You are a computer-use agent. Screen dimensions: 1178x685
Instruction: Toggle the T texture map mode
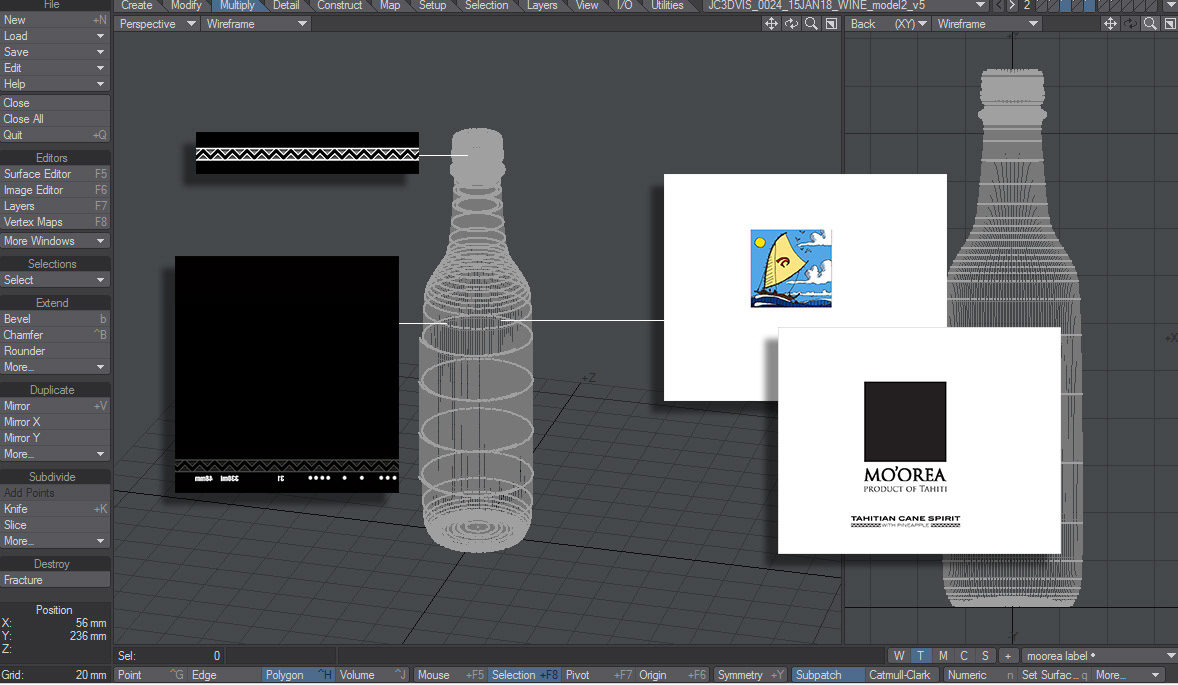920,656
